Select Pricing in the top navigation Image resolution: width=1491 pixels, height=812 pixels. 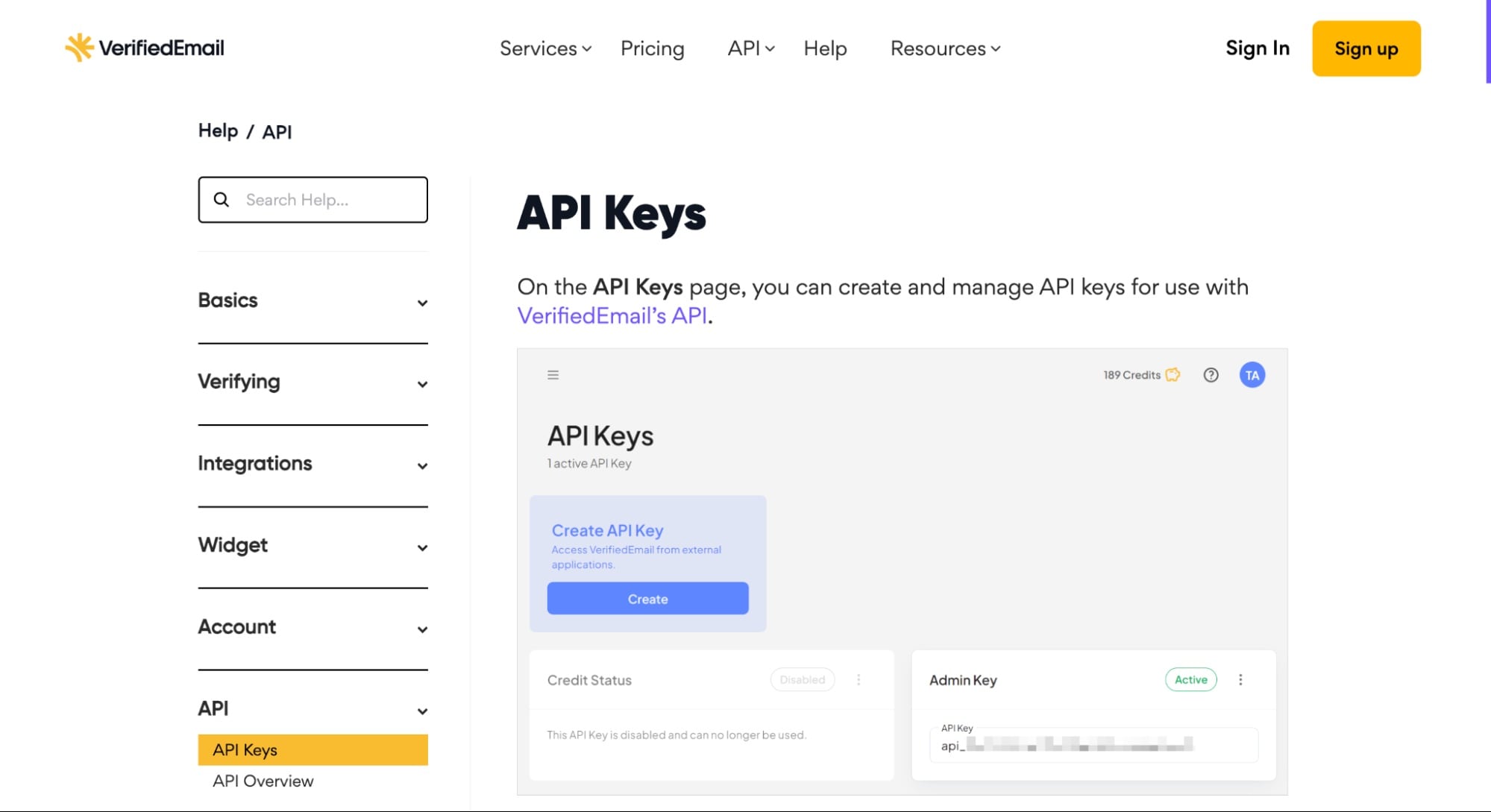652,48
